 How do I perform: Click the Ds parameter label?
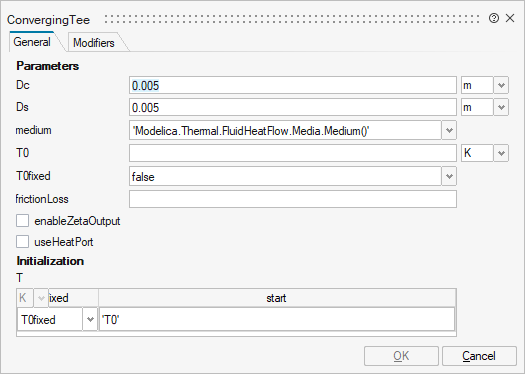tap(22, 107)
